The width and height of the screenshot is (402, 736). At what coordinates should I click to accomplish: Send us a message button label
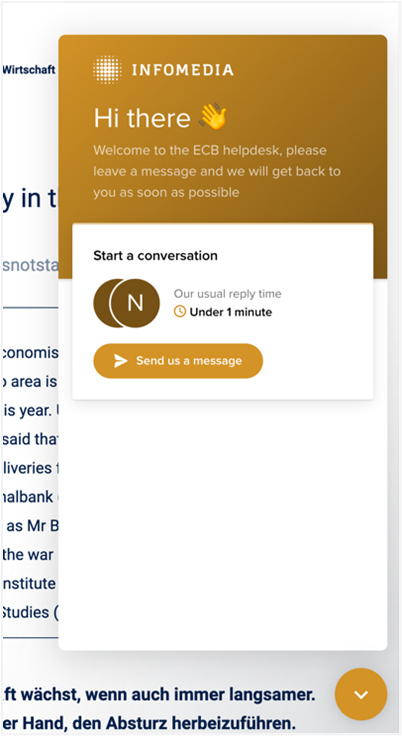click(x=189, y=360)
